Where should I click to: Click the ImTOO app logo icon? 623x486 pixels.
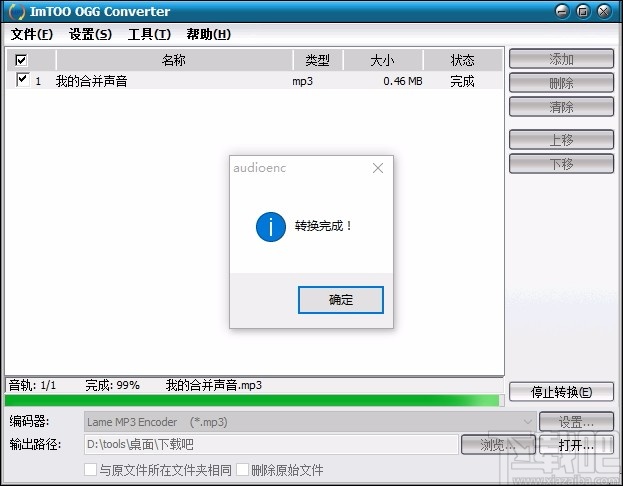[16, 12]
